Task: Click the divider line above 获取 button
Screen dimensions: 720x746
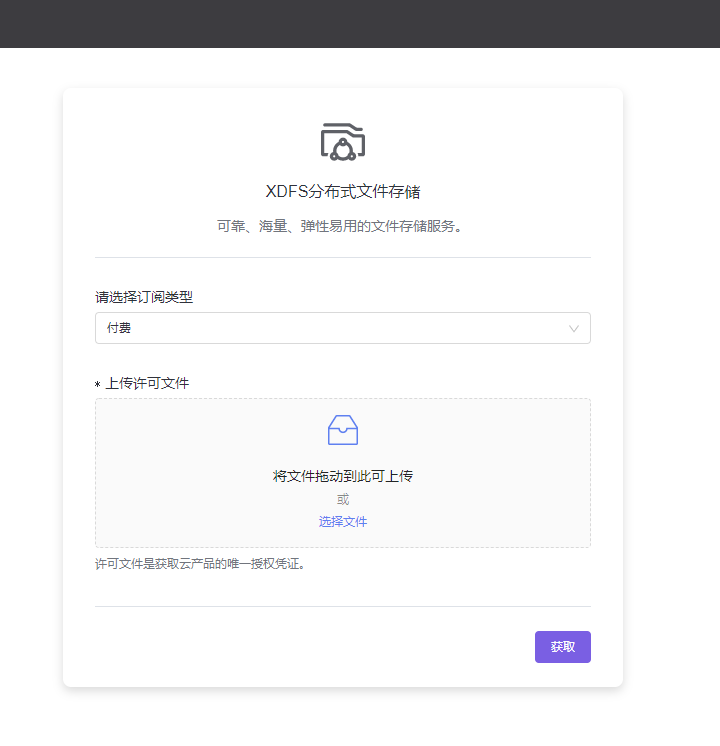Action: [342, 606]
